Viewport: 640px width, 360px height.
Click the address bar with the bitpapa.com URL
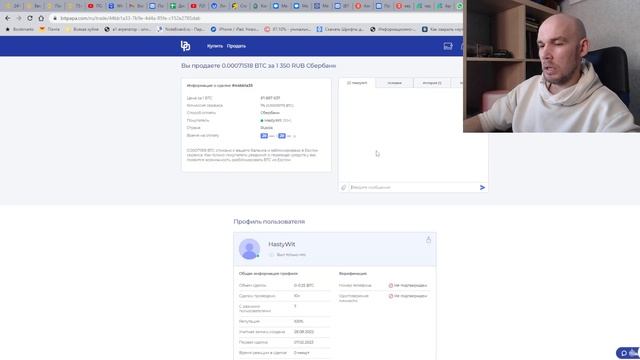[x=257, y=18]
